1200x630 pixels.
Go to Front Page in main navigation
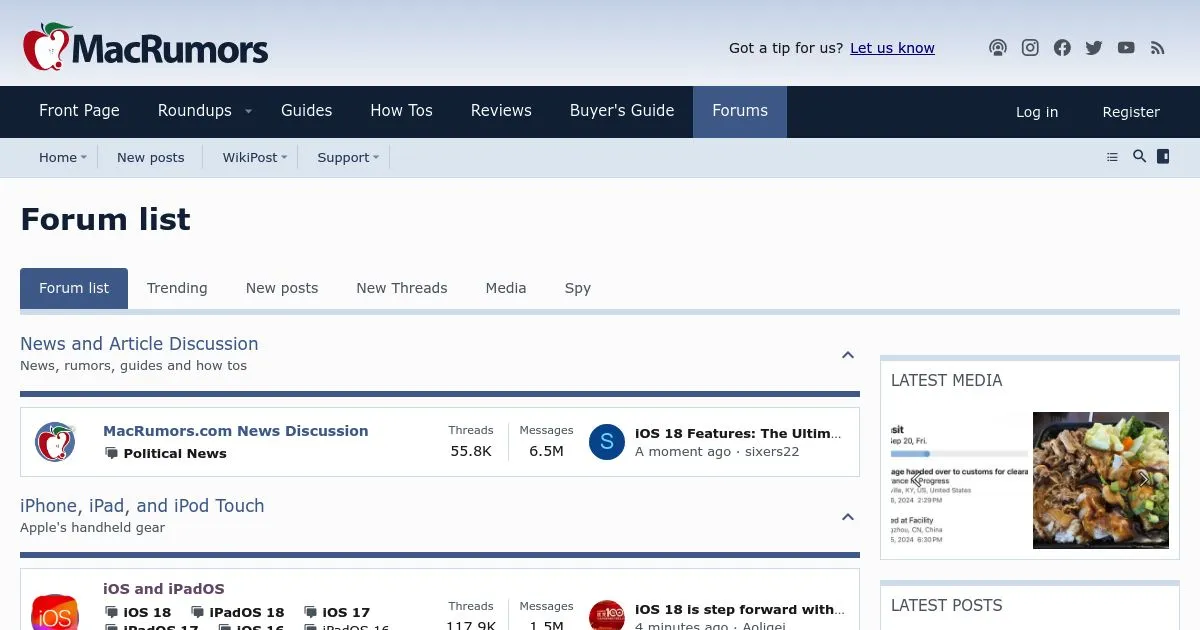79,111
